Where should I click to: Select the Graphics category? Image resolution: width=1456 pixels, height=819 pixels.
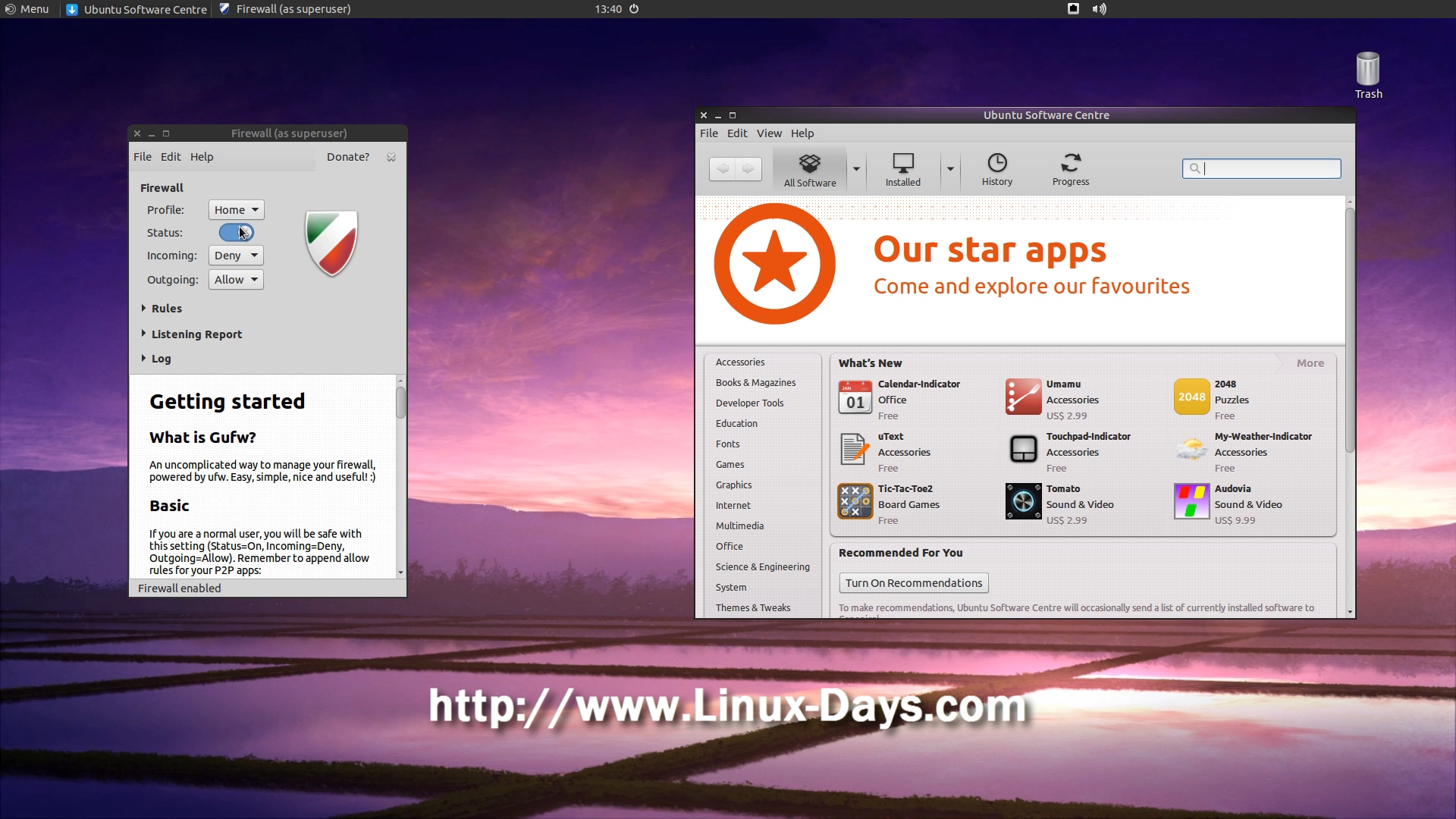pyautogui.click(x=733, y=485)
